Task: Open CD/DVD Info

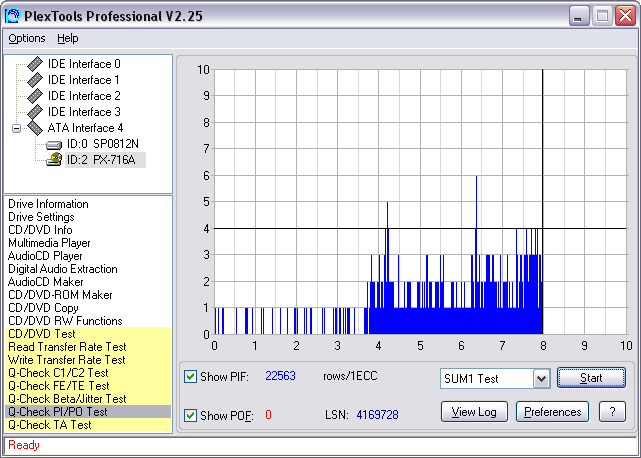Action: [x=40, y=230]
